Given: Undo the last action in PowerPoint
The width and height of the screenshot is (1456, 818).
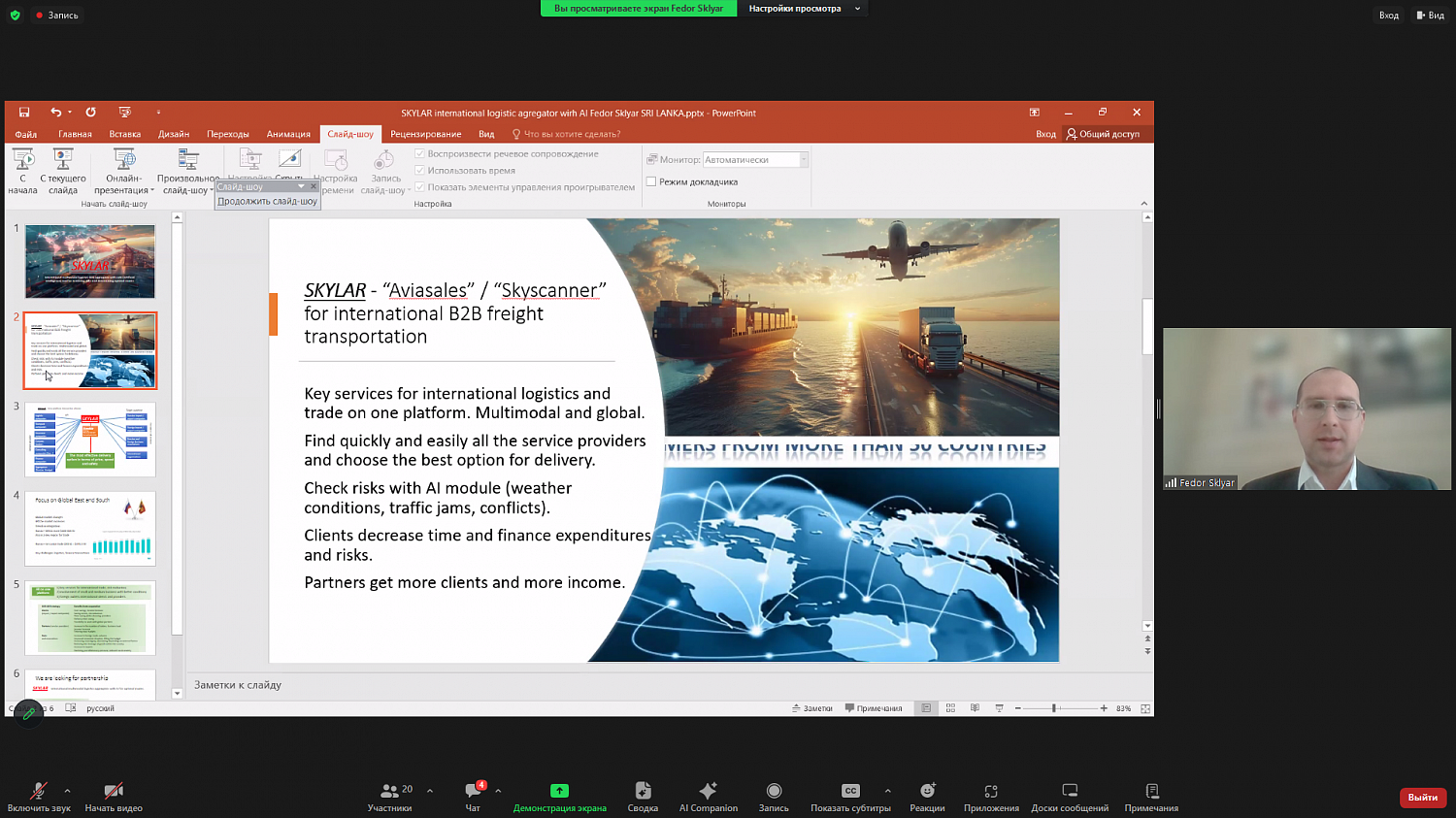Looking at the screenshot, I should [56, 113].
